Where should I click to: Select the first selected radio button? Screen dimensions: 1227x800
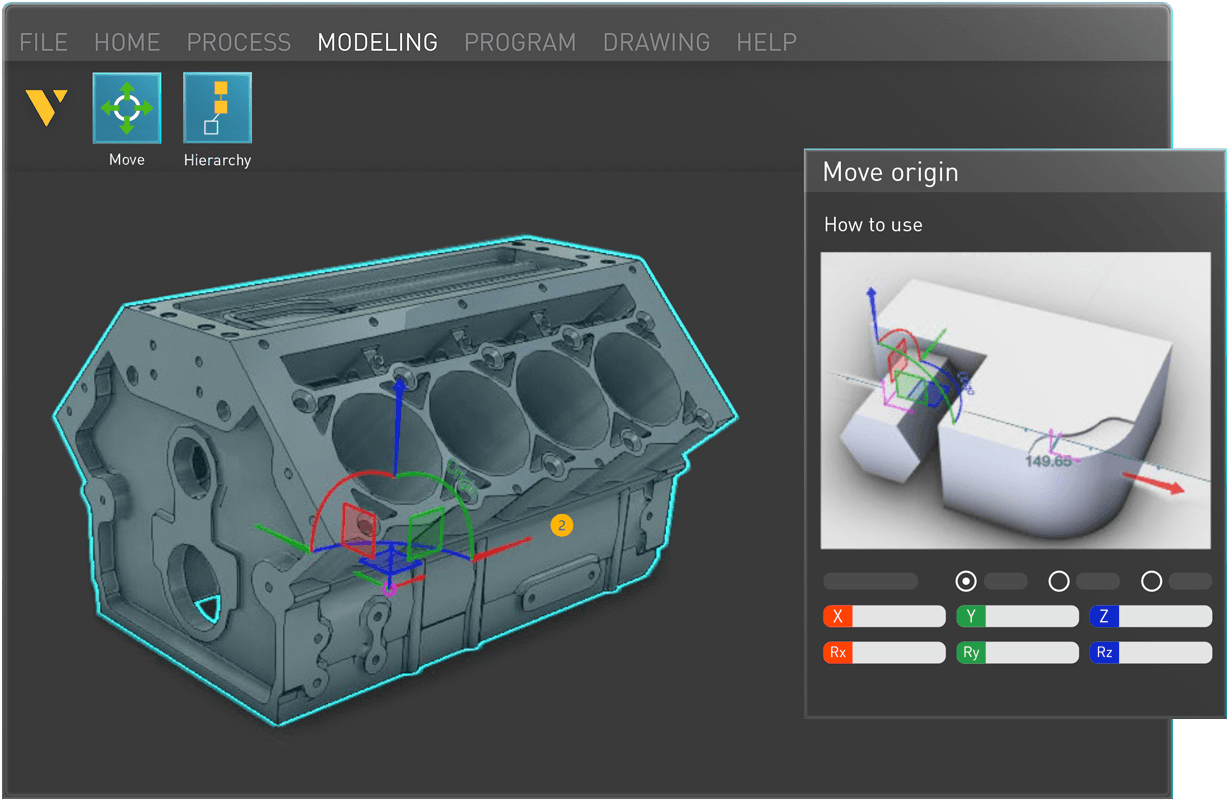(966, 581)
